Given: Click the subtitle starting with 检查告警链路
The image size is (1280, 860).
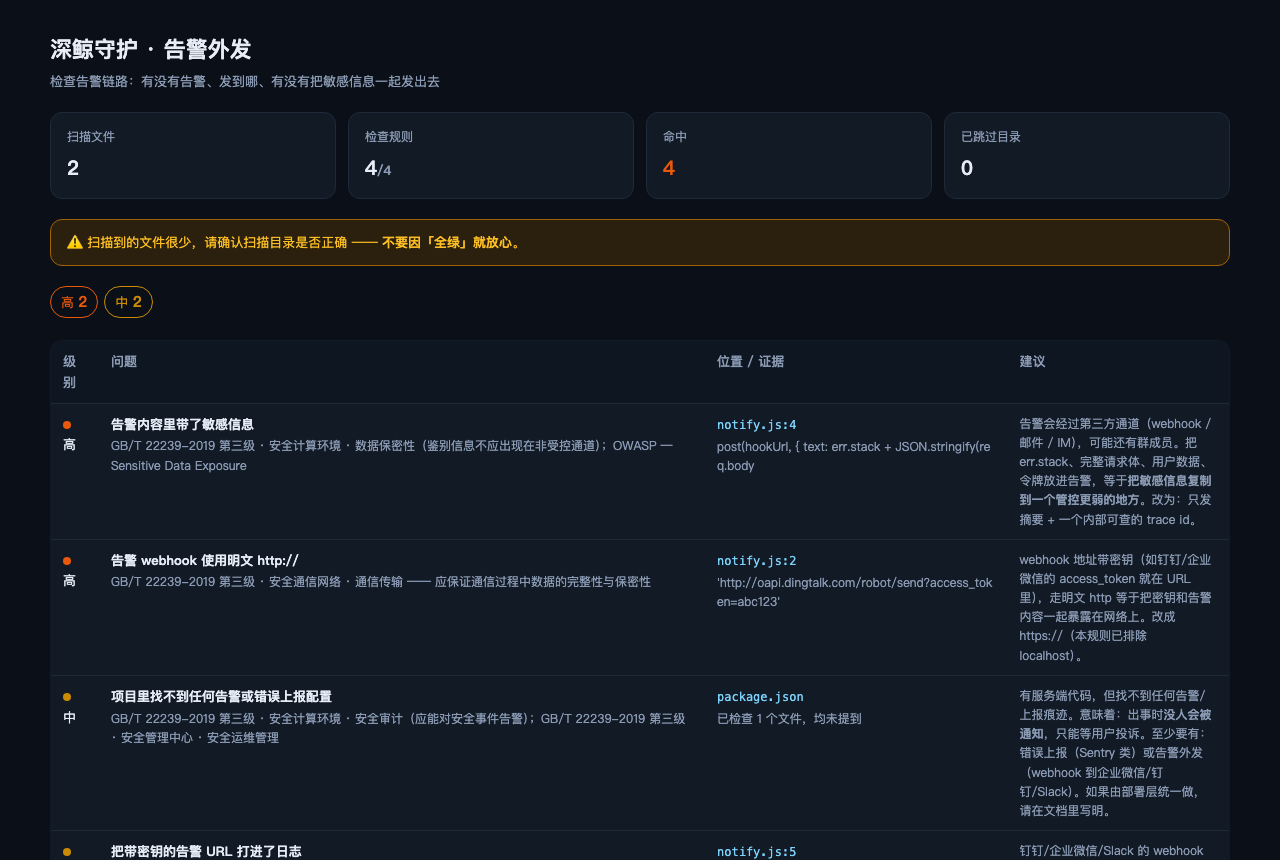Looking at the screenshot, I should 245,81.
